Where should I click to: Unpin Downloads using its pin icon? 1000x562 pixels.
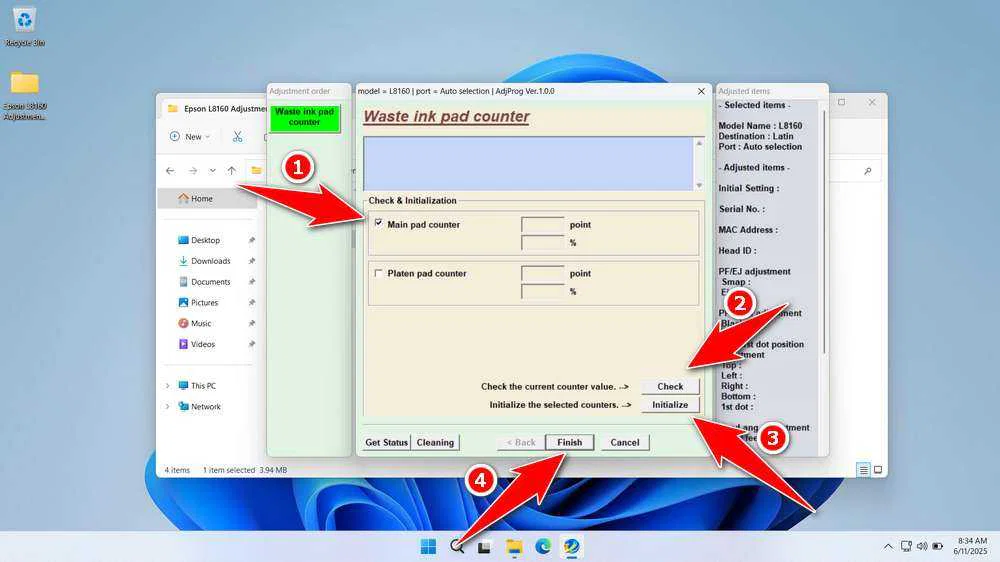pos(252,261)
